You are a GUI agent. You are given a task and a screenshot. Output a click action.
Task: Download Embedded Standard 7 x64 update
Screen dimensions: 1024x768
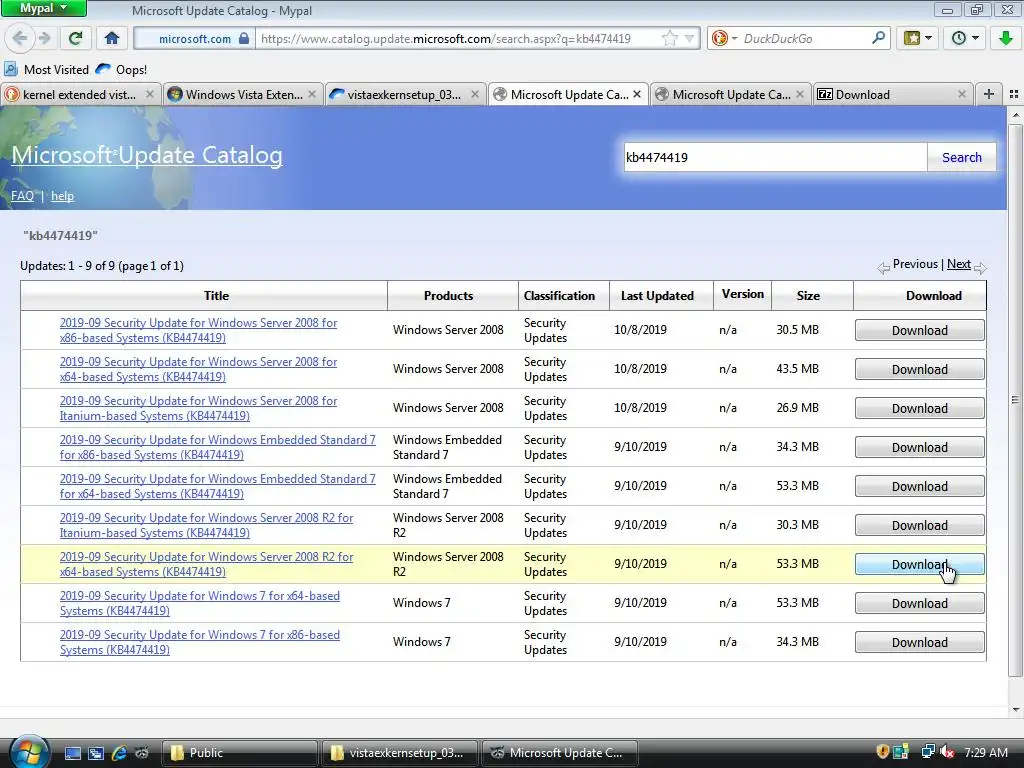(x=920, y=487)
